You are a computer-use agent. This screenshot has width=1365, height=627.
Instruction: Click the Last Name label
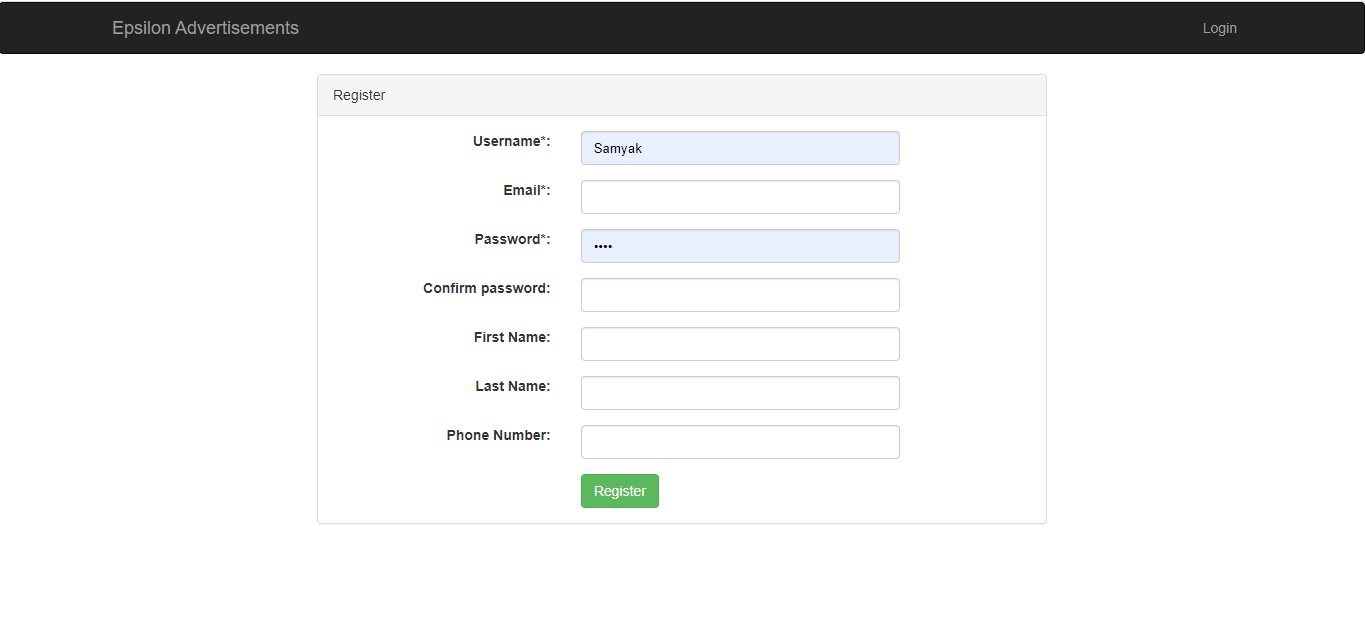(512, 386)
